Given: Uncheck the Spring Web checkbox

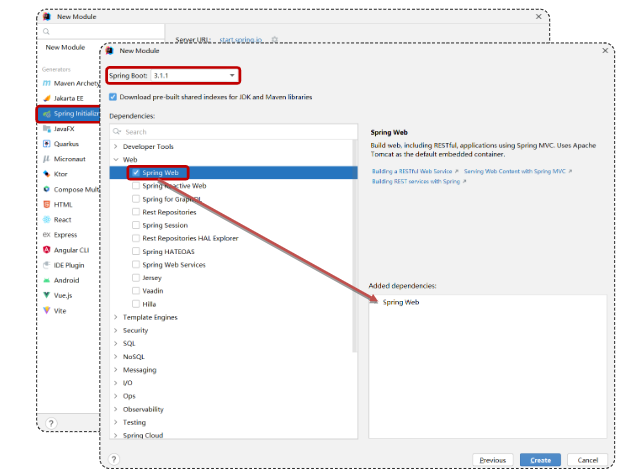Looking at the screenshot, I should pos(136,173).
